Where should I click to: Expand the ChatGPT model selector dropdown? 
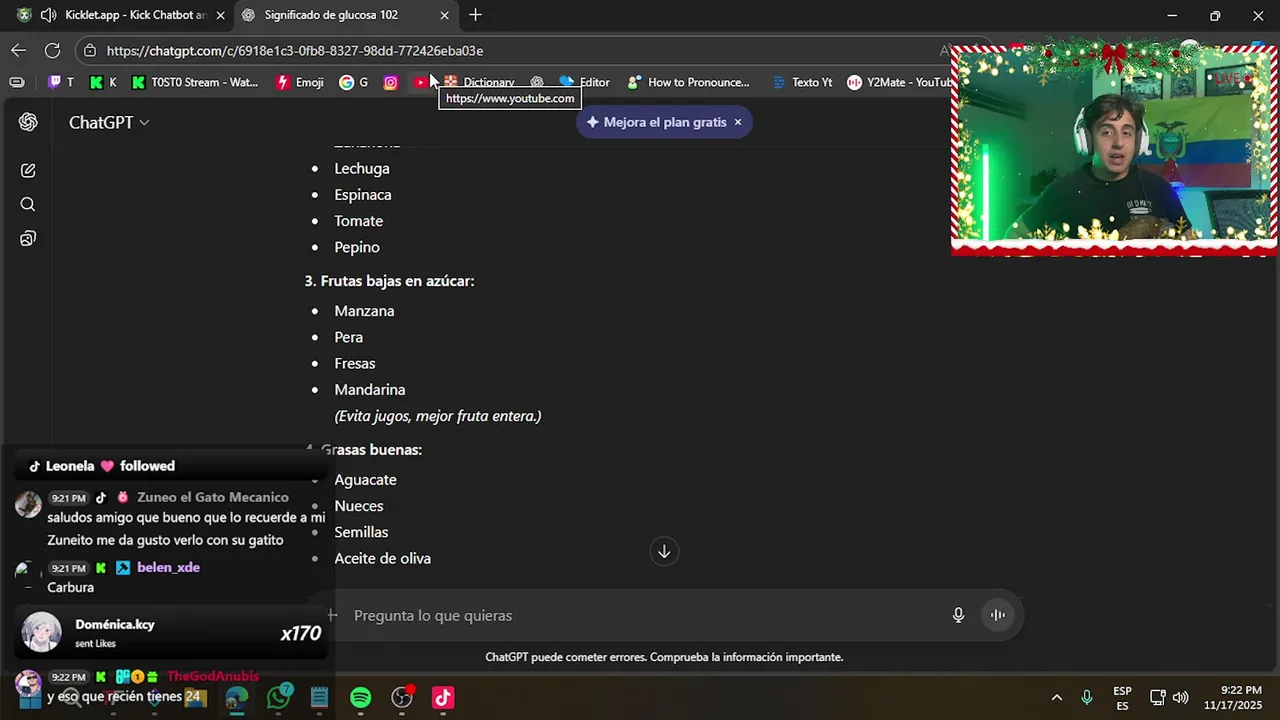(x=109, y=122)
